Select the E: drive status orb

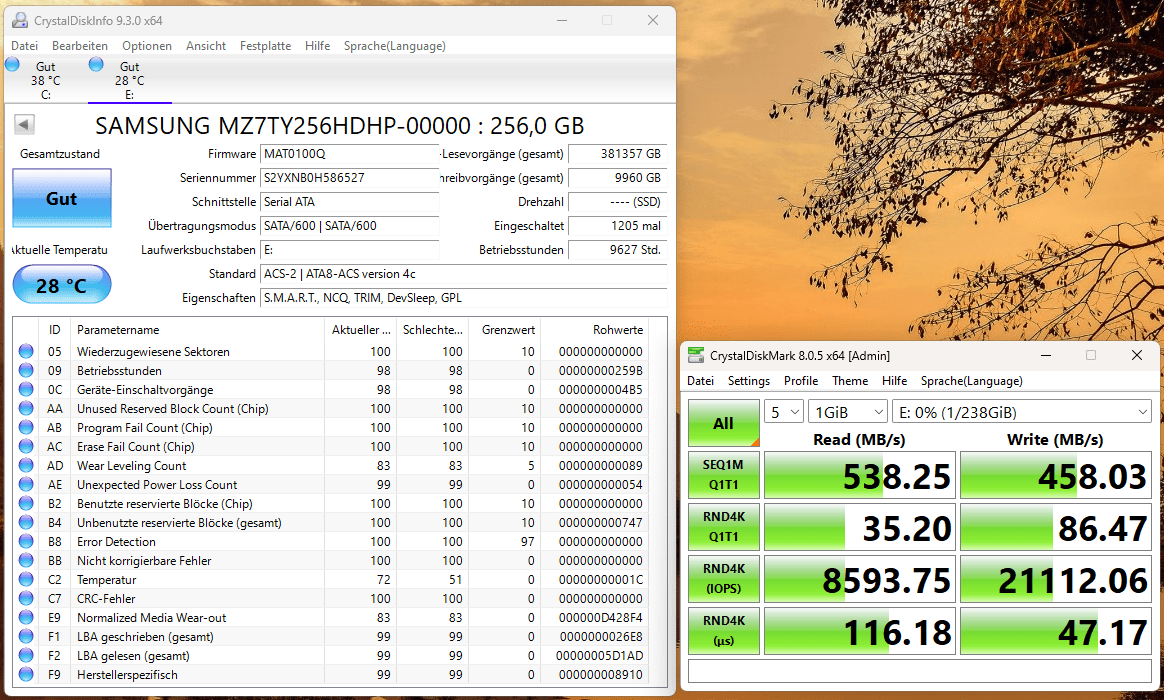pos(96,65)
